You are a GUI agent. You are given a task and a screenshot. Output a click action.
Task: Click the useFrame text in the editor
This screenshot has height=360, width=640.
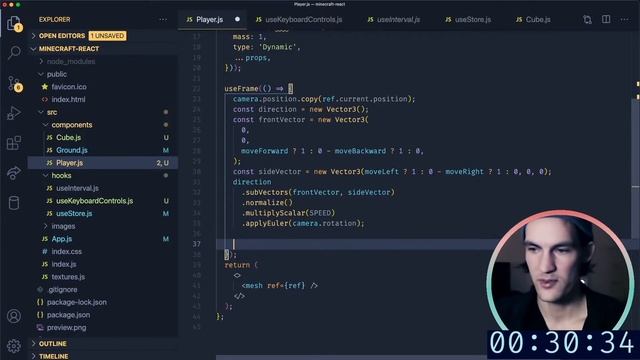tap(241, 89)
